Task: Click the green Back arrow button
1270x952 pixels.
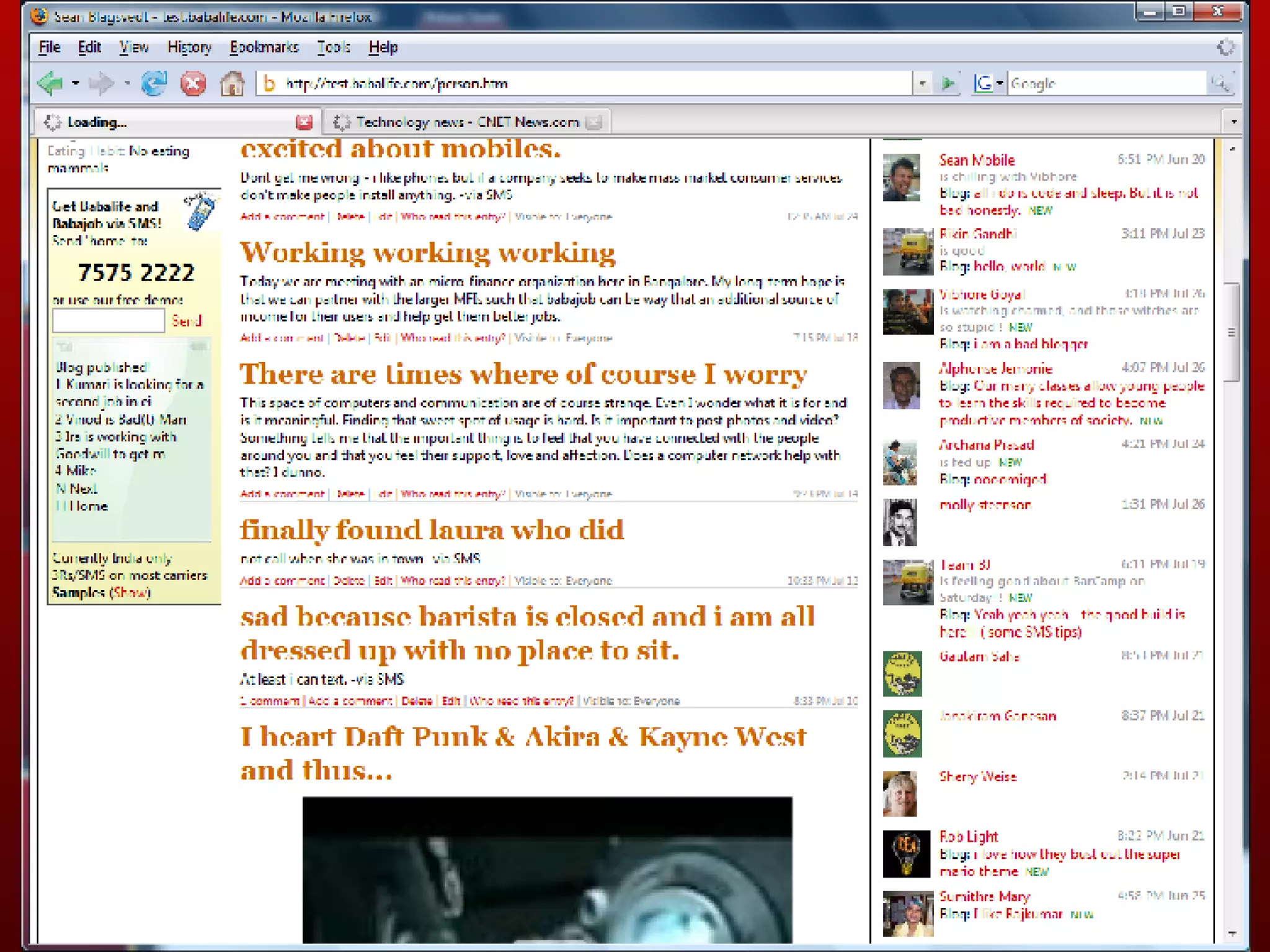Action: (50, 83)
